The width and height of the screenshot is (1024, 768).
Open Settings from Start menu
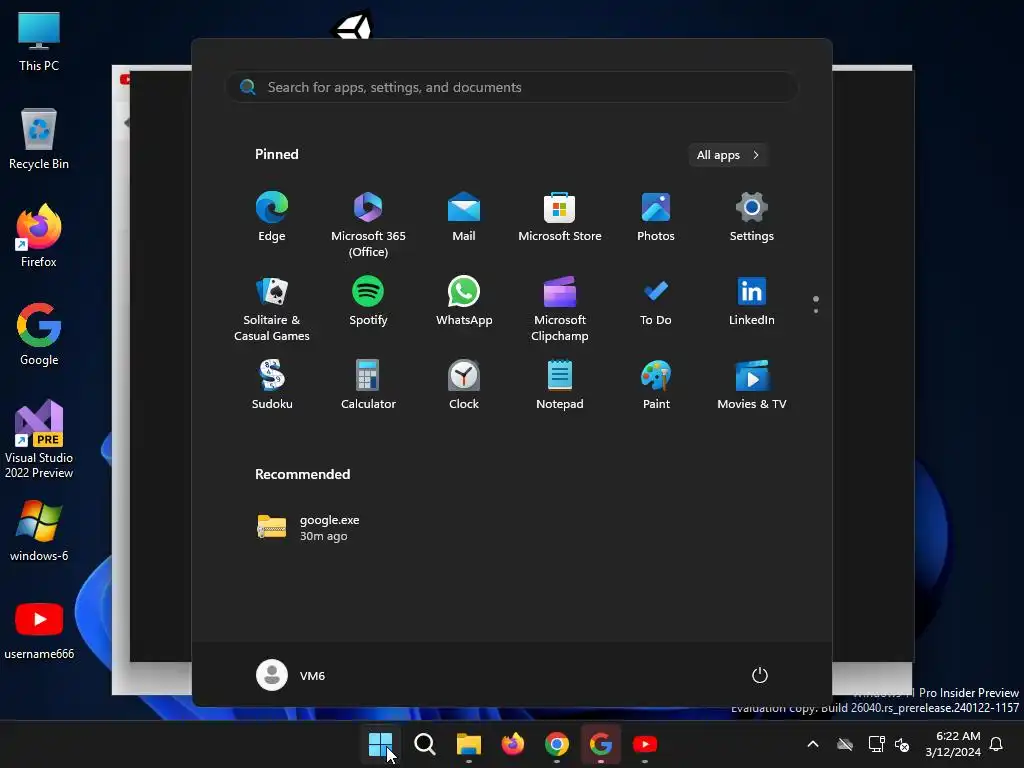[x=752, y=217]
